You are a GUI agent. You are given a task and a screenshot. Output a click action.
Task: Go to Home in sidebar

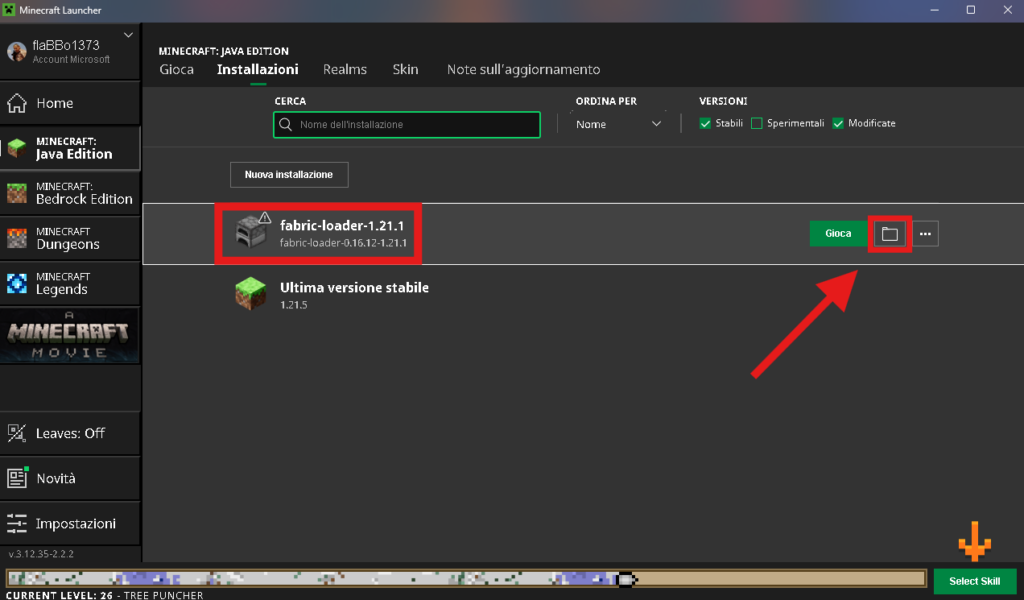[70, 103]
